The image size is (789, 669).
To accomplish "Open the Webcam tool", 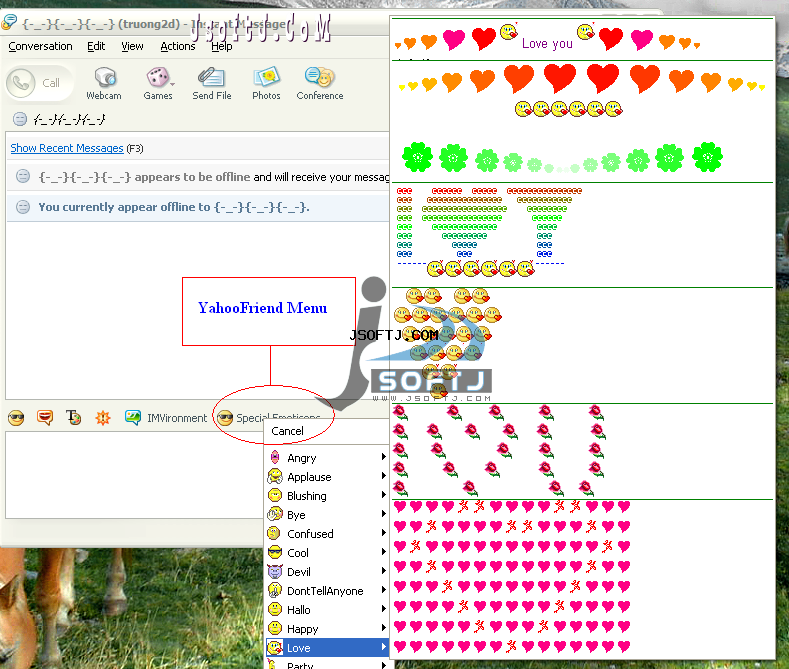I will pyautogui.click(x=104, y=83).
